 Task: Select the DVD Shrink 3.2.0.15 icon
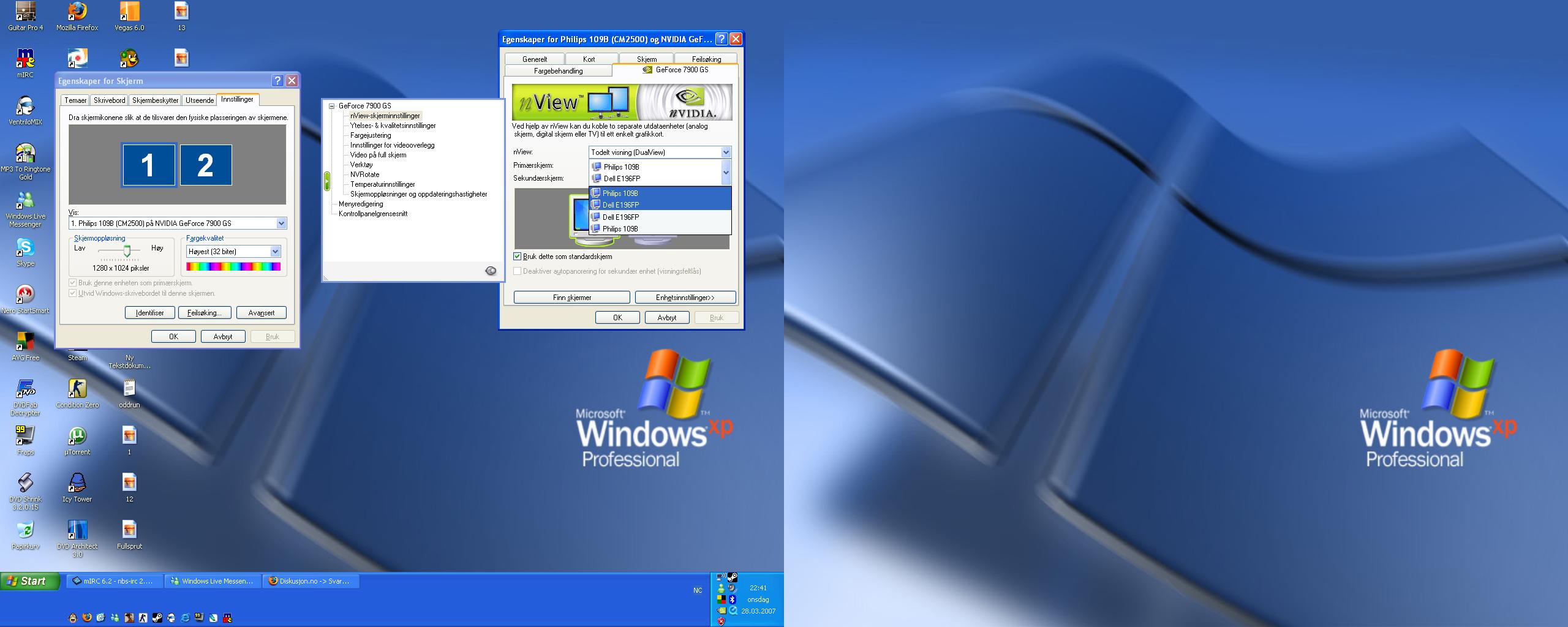[25, 492]
